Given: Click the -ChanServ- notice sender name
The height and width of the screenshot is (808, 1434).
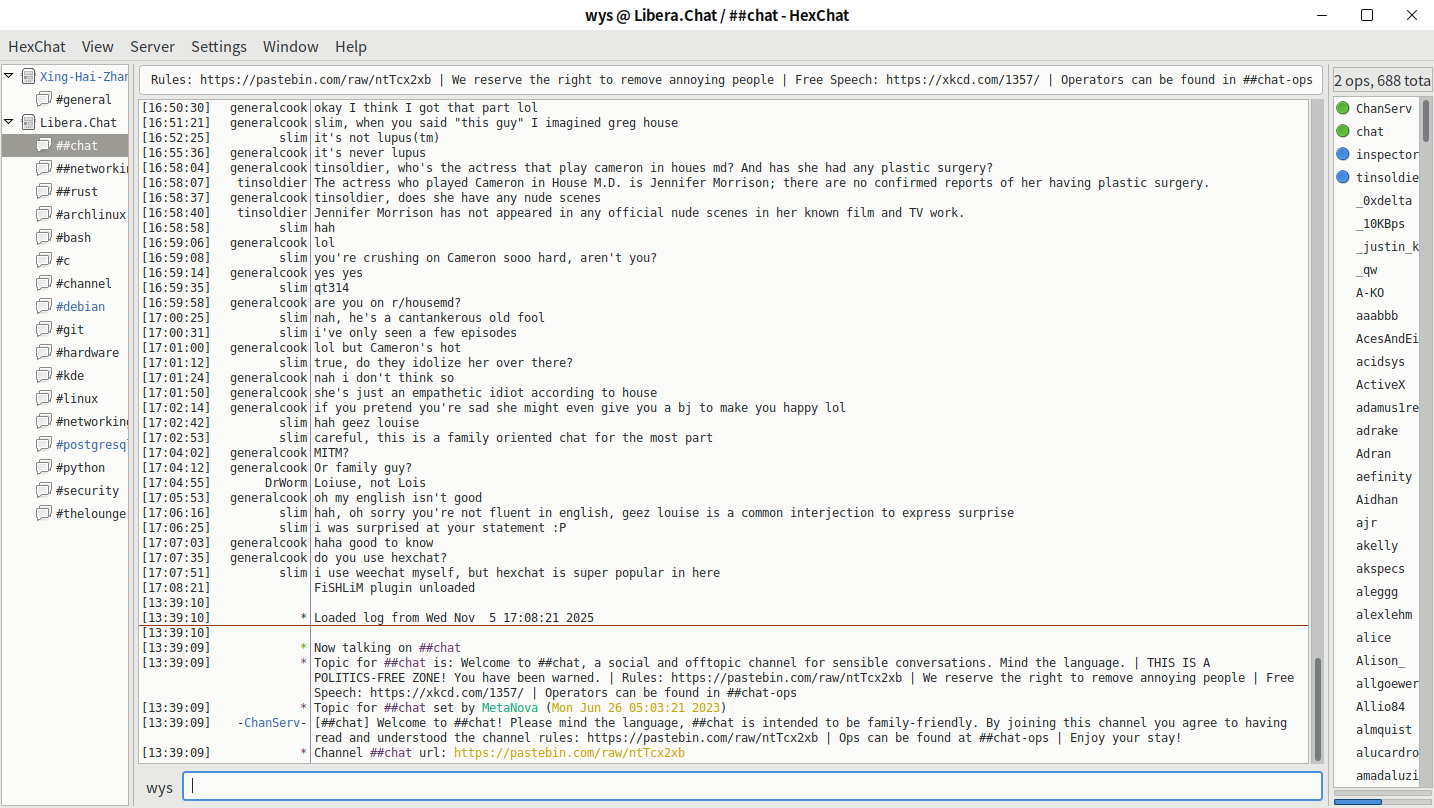Looking at the screenshot, I should pos(272,723).
